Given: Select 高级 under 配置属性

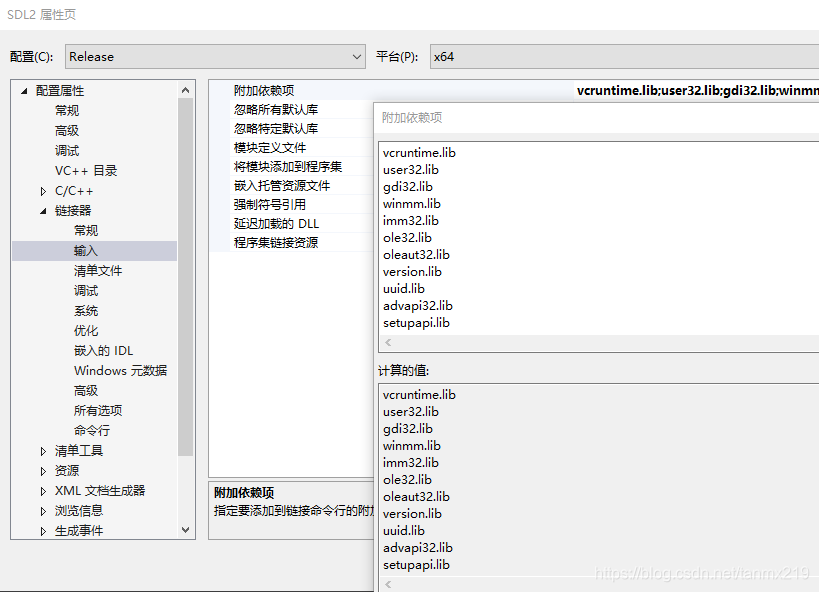Looking at the screenshot, I should [67, 131].
